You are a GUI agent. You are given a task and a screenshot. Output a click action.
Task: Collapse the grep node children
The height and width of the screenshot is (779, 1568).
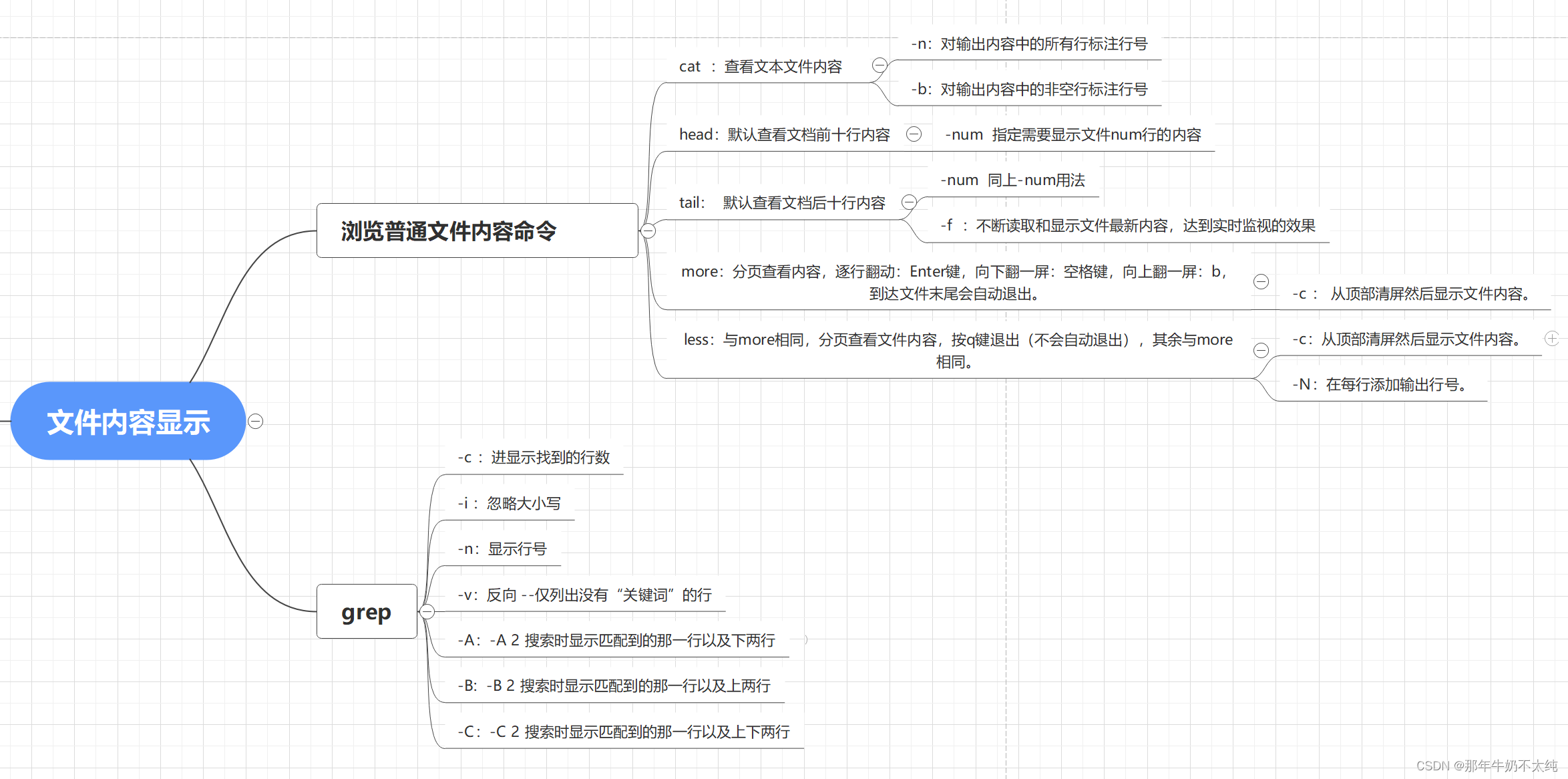(427, 611)
